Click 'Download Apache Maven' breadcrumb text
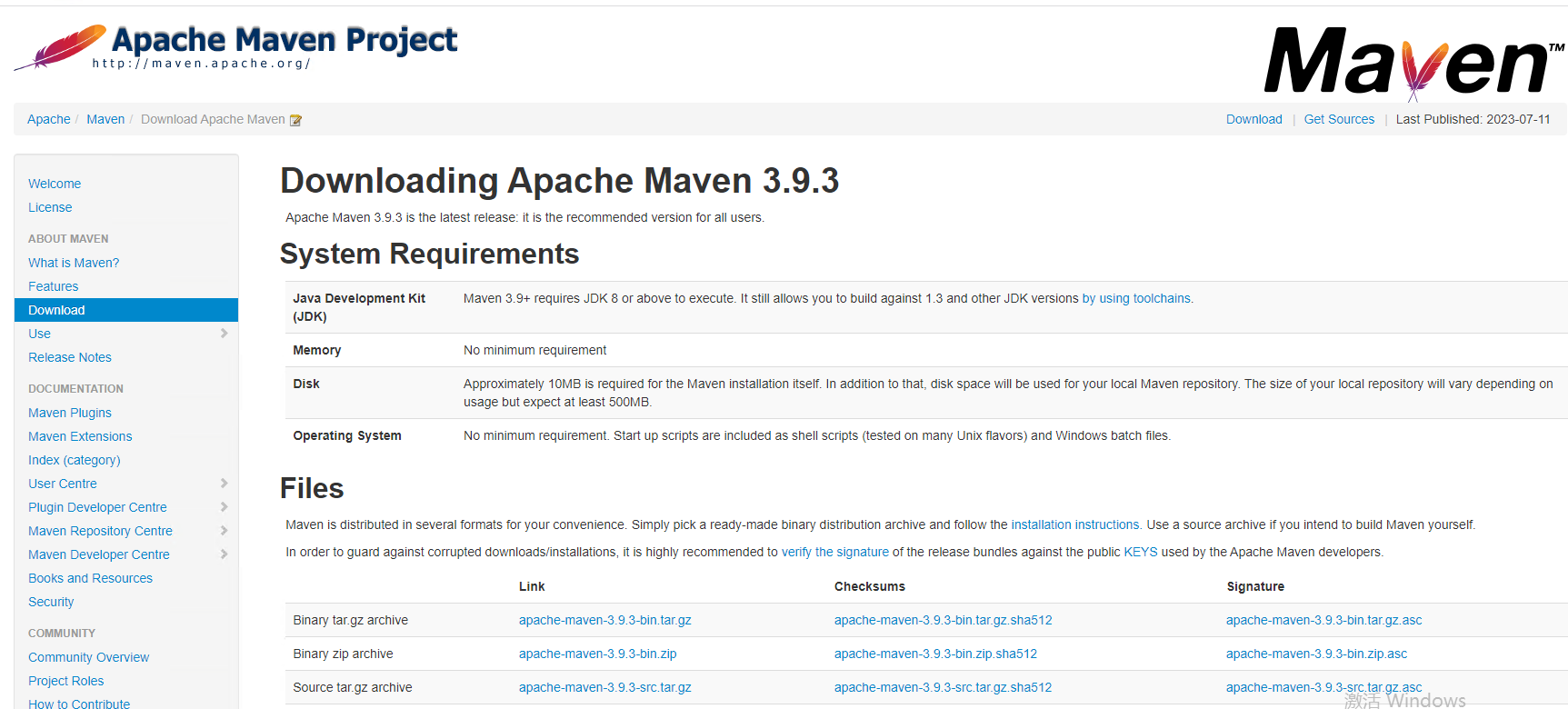Image resolution: width=1568 pixels, height=709 pixels. click(213, 119)
